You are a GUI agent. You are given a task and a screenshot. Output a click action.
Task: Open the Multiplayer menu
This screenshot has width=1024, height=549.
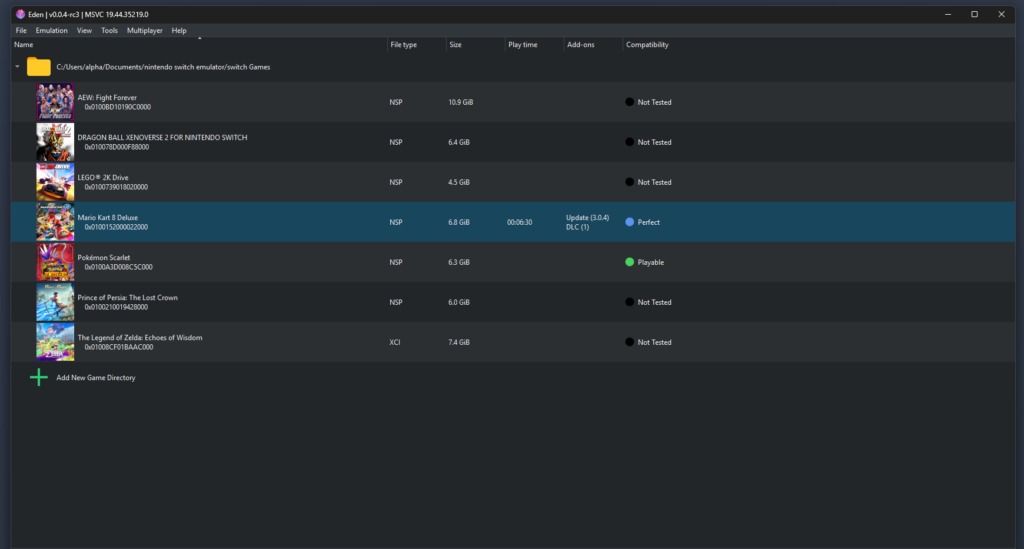point(144,31)
